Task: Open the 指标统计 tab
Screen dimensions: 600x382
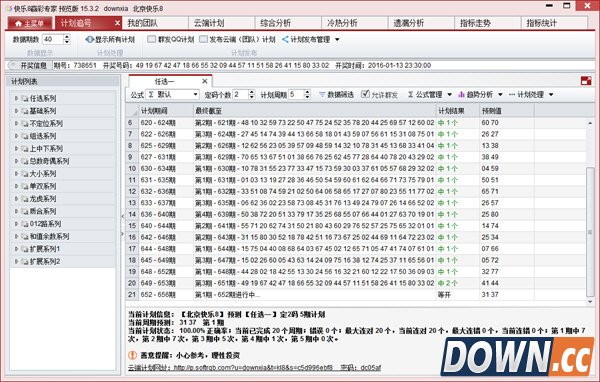Action: click(554, 23)
